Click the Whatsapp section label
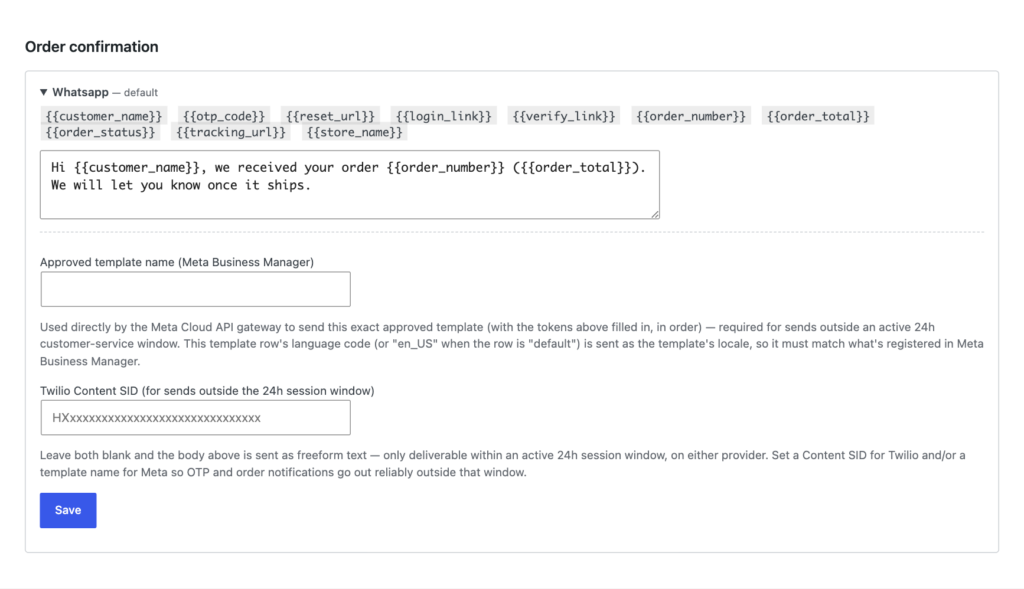1024x589 pixels. coord(80,92)
